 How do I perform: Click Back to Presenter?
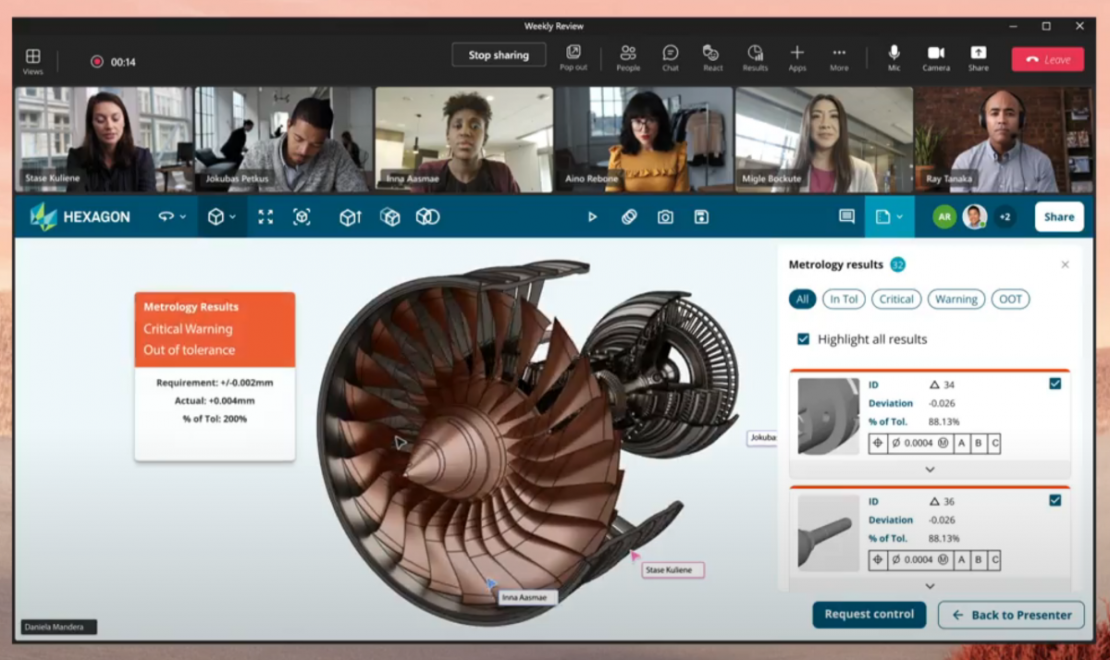[1011, 614]
